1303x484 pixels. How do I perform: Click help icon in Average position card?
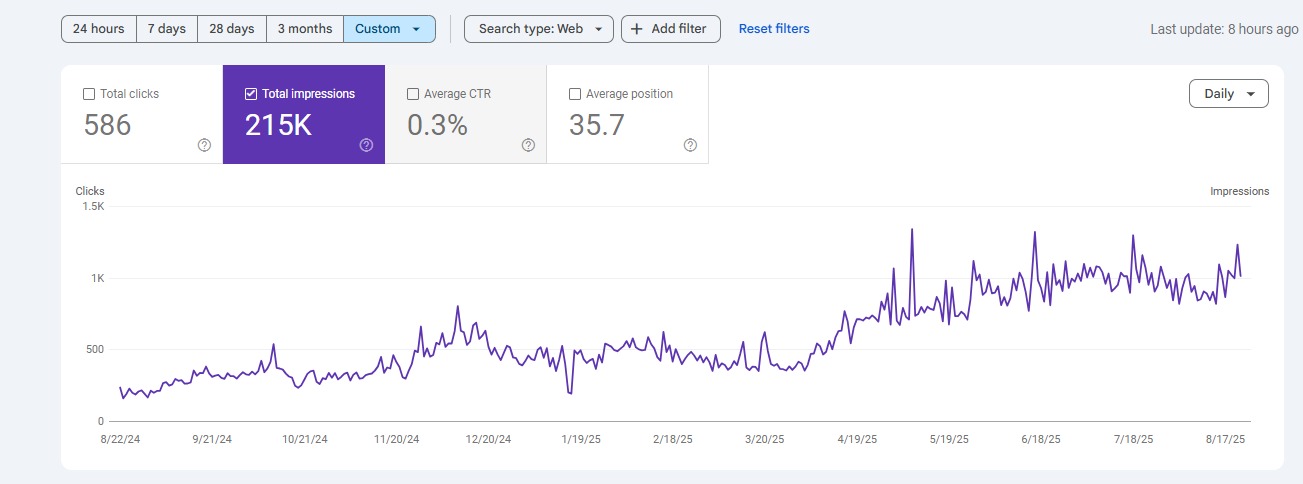pyautogui.click(x=690, y=145)
